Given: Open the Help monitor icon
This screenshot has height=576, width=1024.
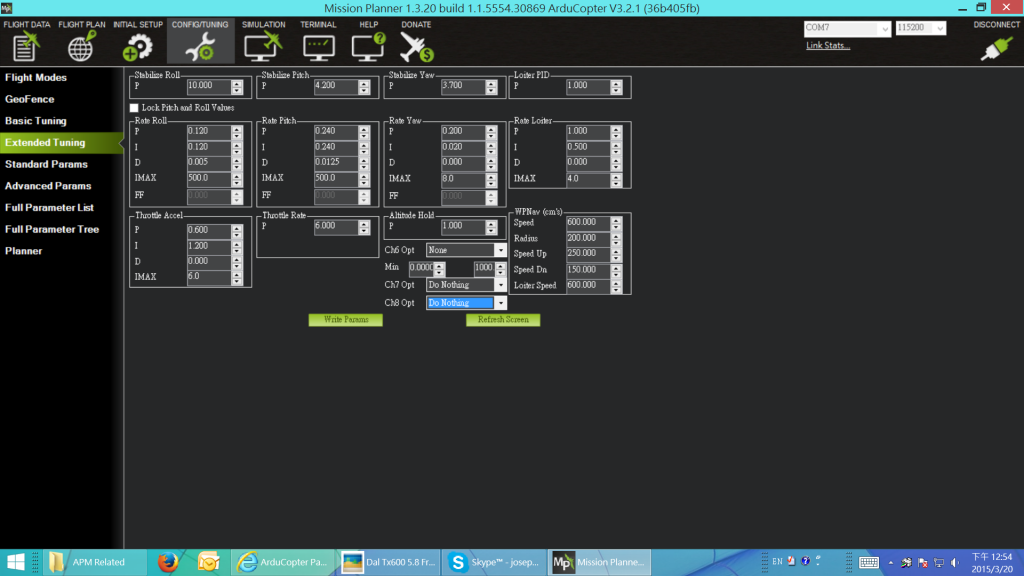Looking at the screenshot, I should [x=368, y=47].
